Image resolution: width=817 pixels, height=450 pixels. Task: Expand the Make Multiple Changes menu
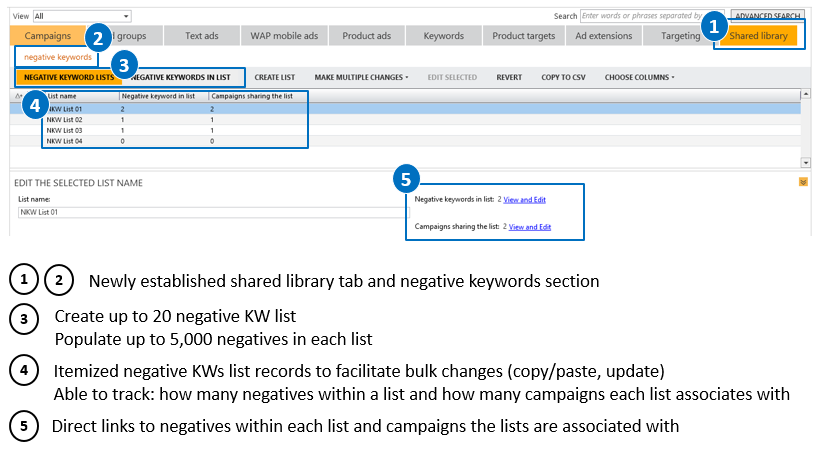coord(361,77)
